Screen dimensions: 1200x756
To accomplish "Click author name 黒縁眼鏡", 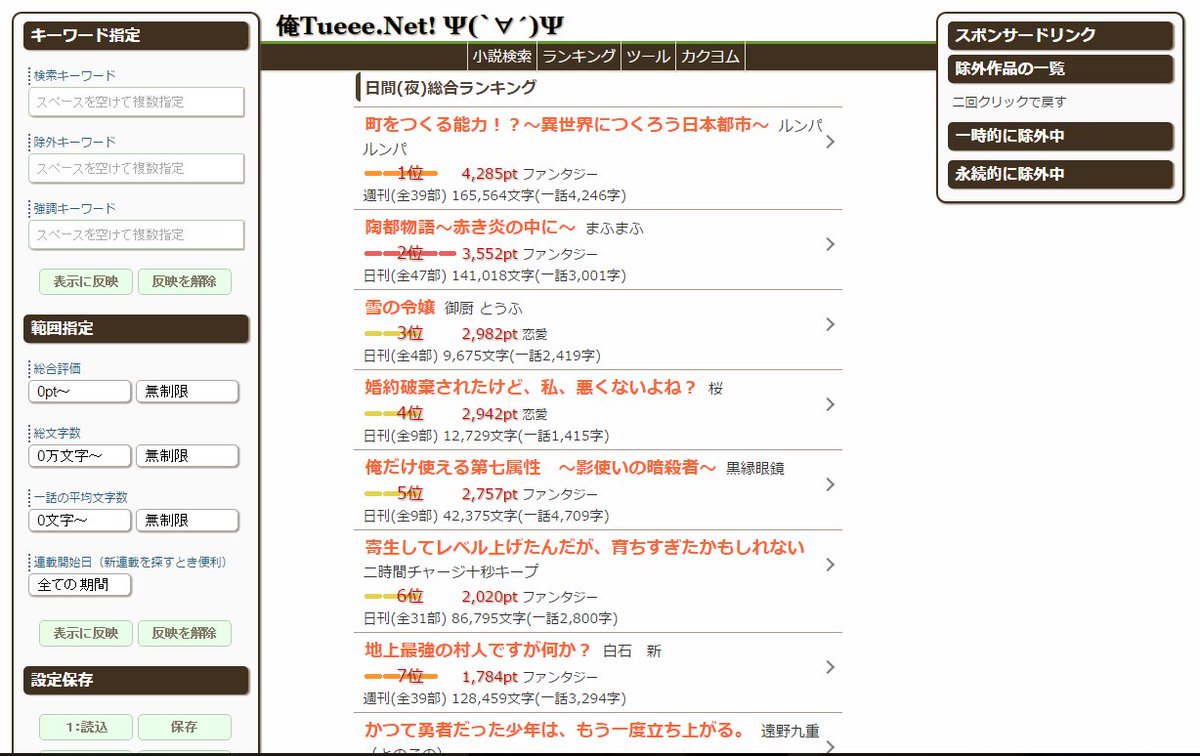I will (756, 468).
